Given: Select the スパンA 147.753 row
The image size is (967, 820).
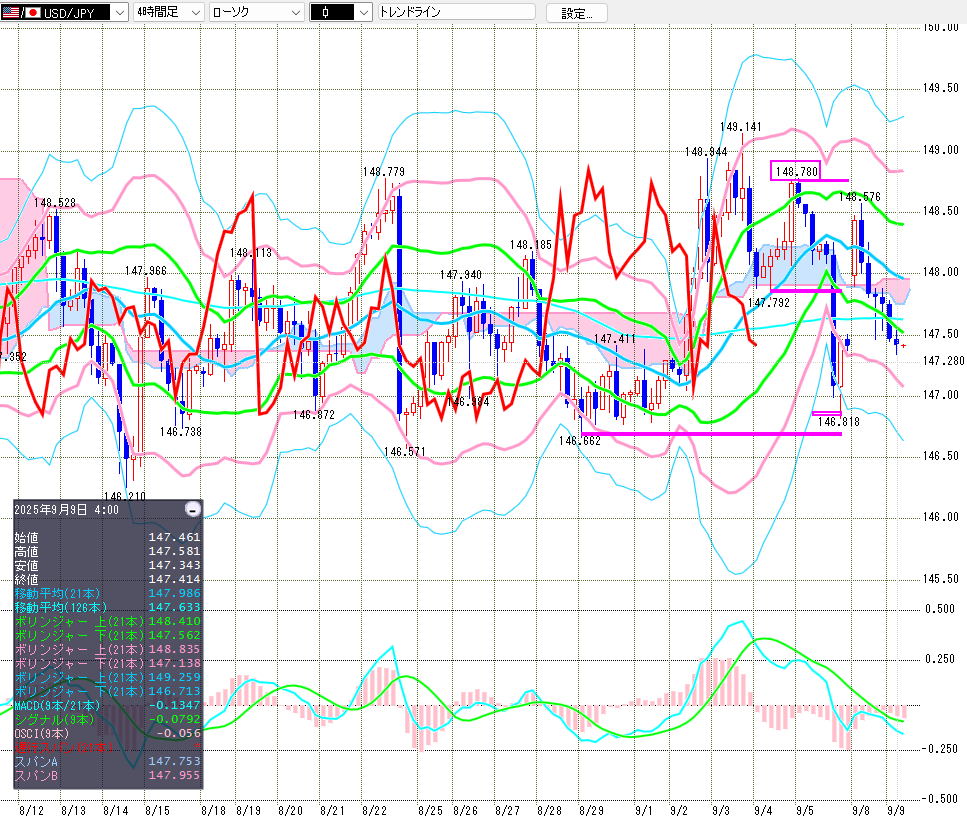Looking at the screenshot, I should (107, 761).
